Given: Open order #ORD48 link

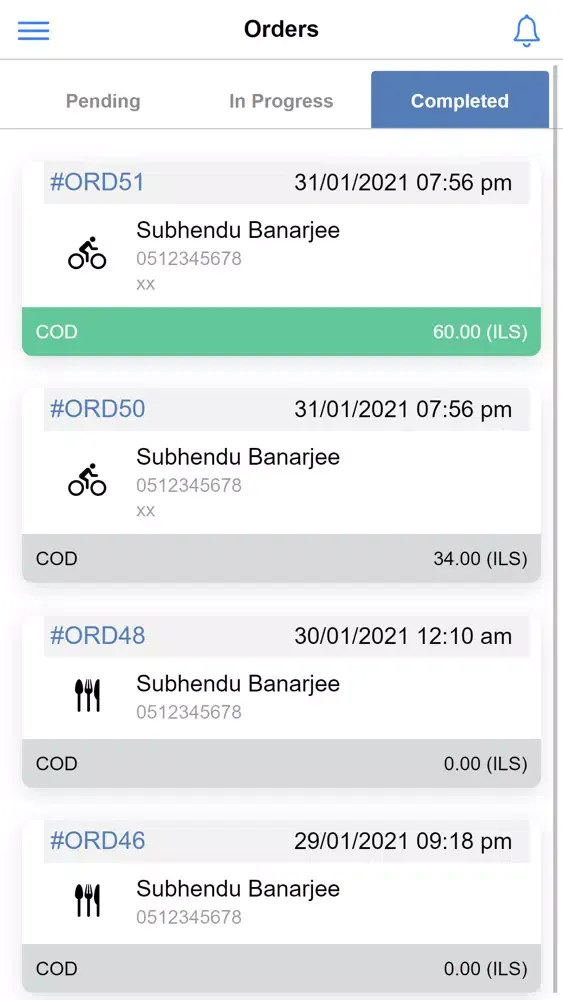Looking at the screenshot, I should 98,635.
